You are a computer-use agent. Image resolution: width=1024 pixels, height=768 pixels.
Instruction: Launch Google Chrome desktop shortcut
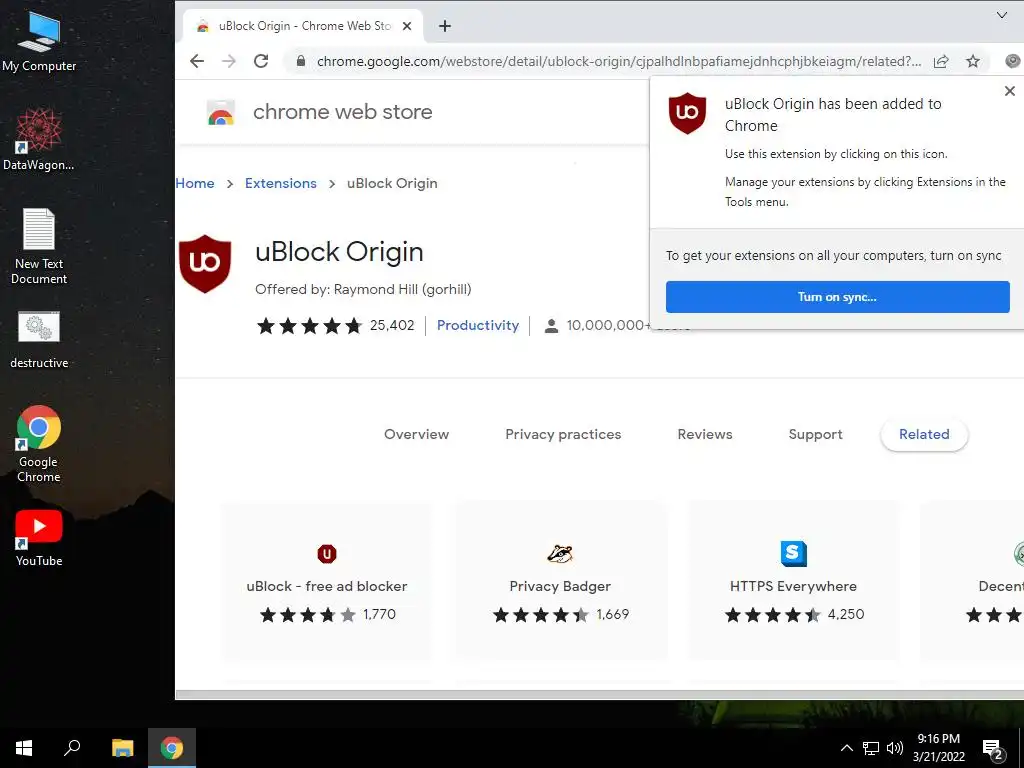click(39, 444)
